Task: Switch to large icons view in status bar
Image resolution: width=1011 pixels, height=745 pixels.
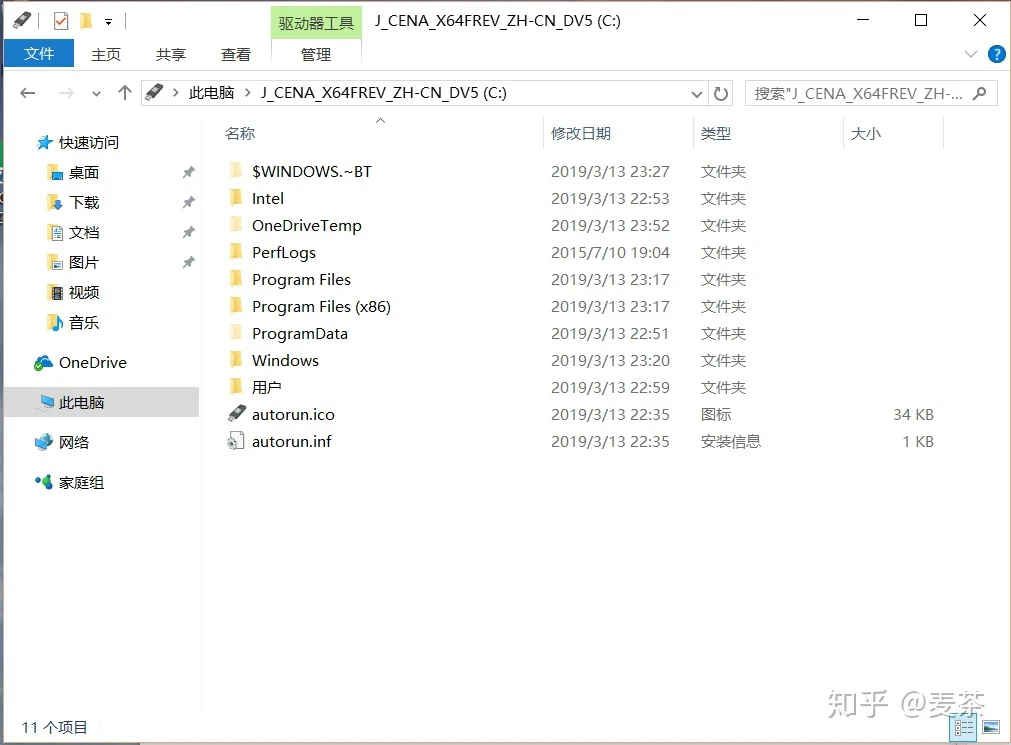Action: point(991,728)
